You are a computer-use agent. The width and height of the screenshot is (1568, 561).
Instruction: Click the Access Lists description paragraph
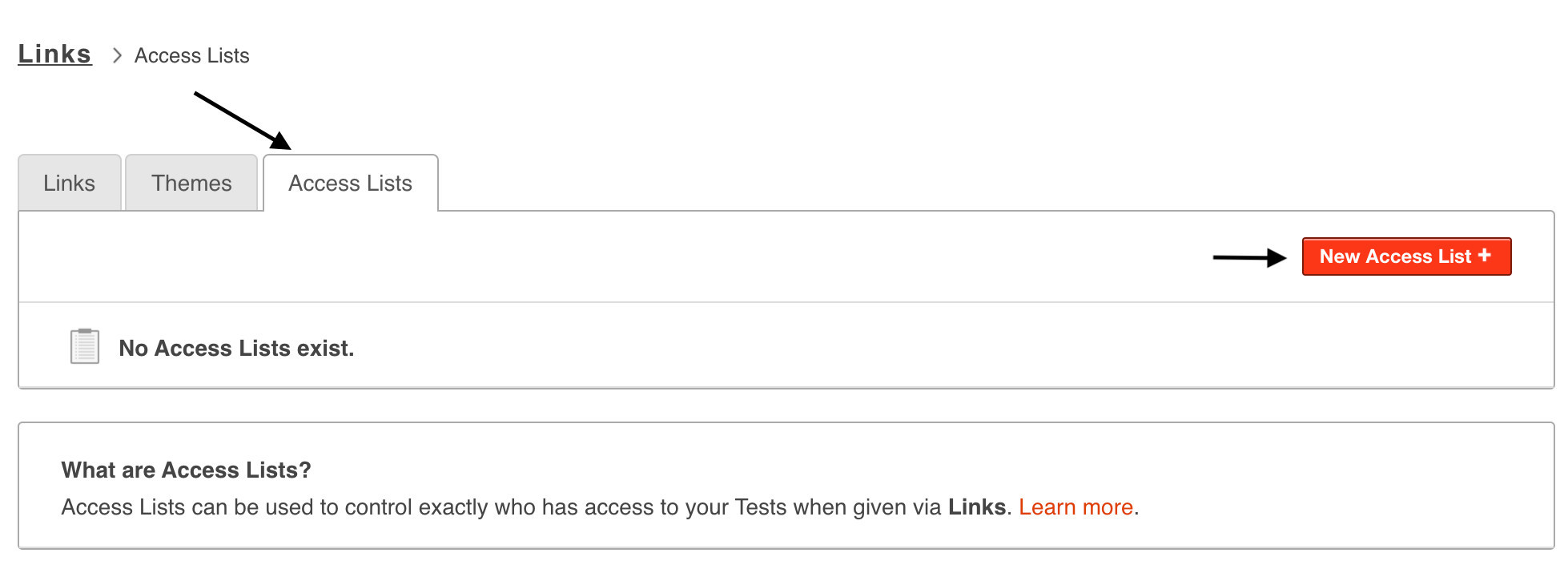pyautogui.click(x=480, y=507)
